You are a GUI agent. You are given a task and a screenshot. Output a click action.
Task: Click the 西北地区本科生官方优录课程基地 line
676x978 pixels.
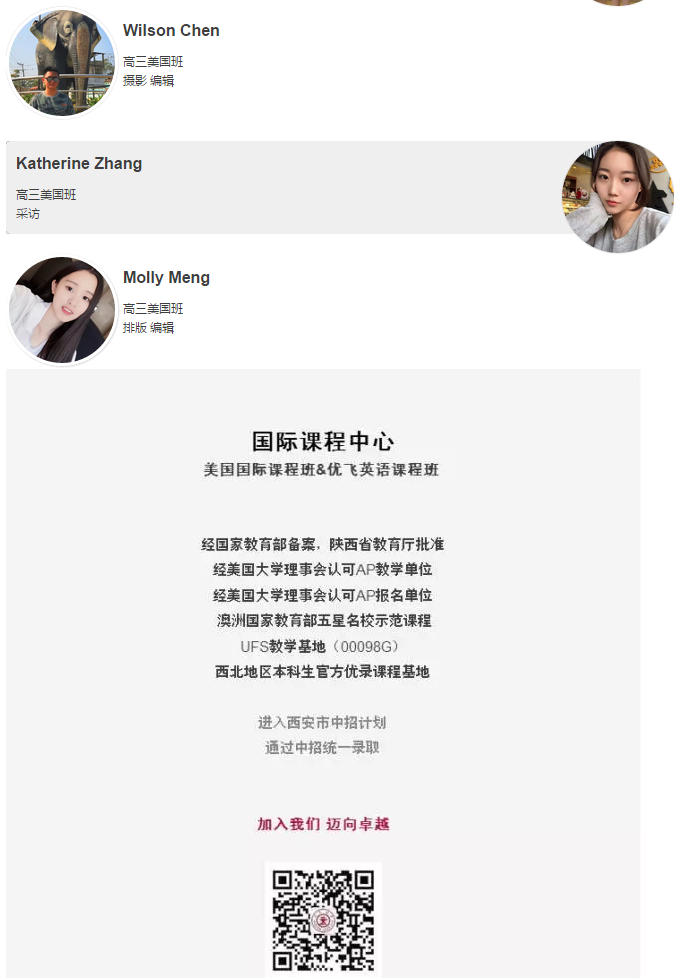click(322, 672)
